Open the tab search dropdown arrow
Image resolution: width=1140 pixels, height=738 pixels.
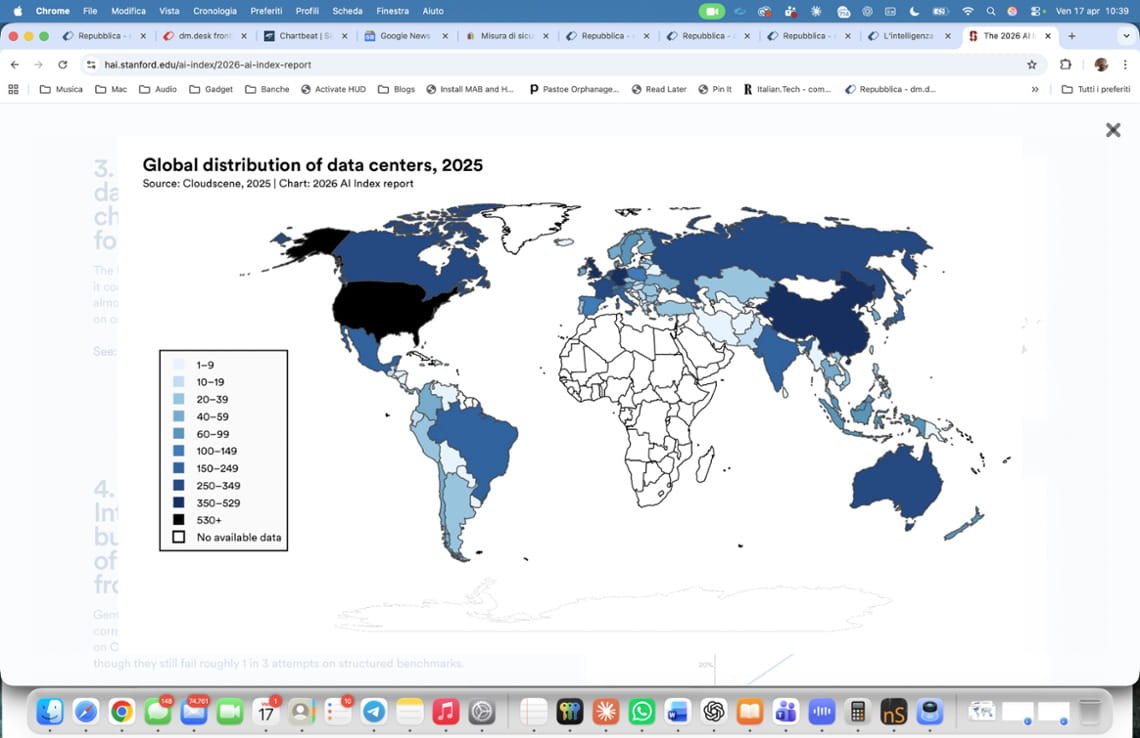[x=1126, y=36]
